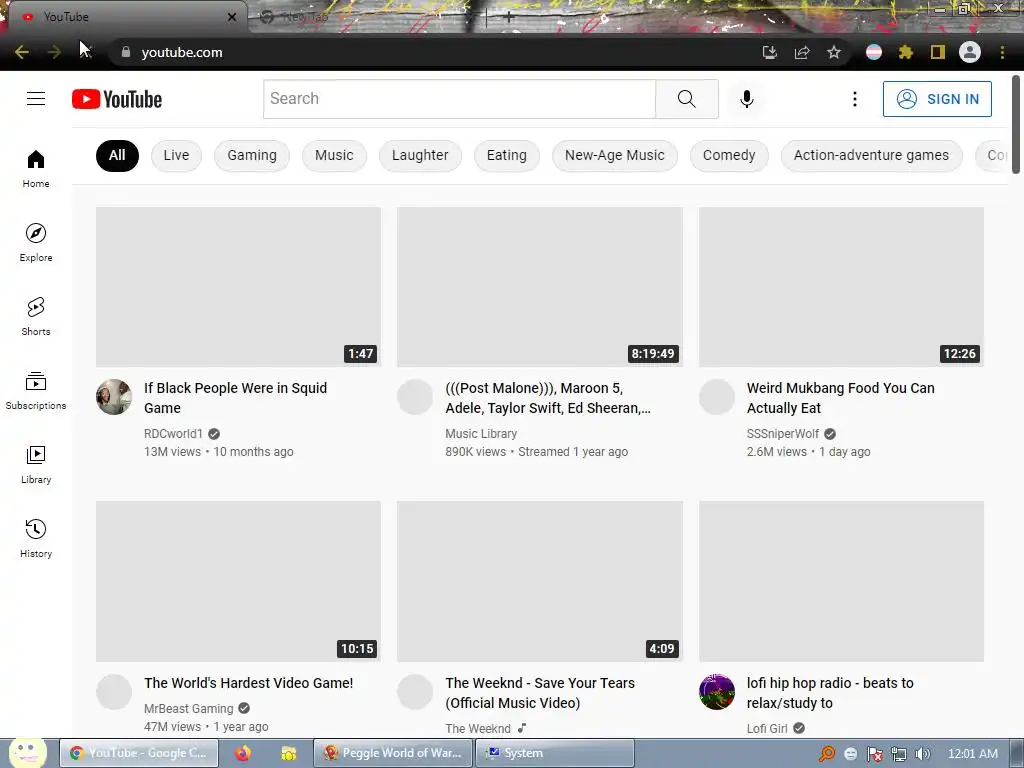
Task: Click the search magnifier button
Action: (x=686, y=99)
